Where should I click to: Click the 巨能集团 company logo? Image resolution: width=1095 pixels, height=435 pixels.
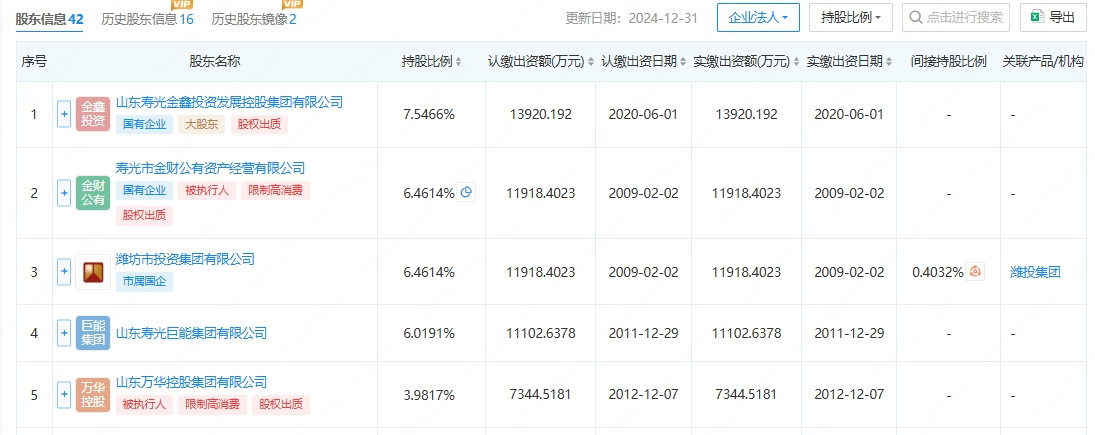pyautogui.click(x=93, y=333)
